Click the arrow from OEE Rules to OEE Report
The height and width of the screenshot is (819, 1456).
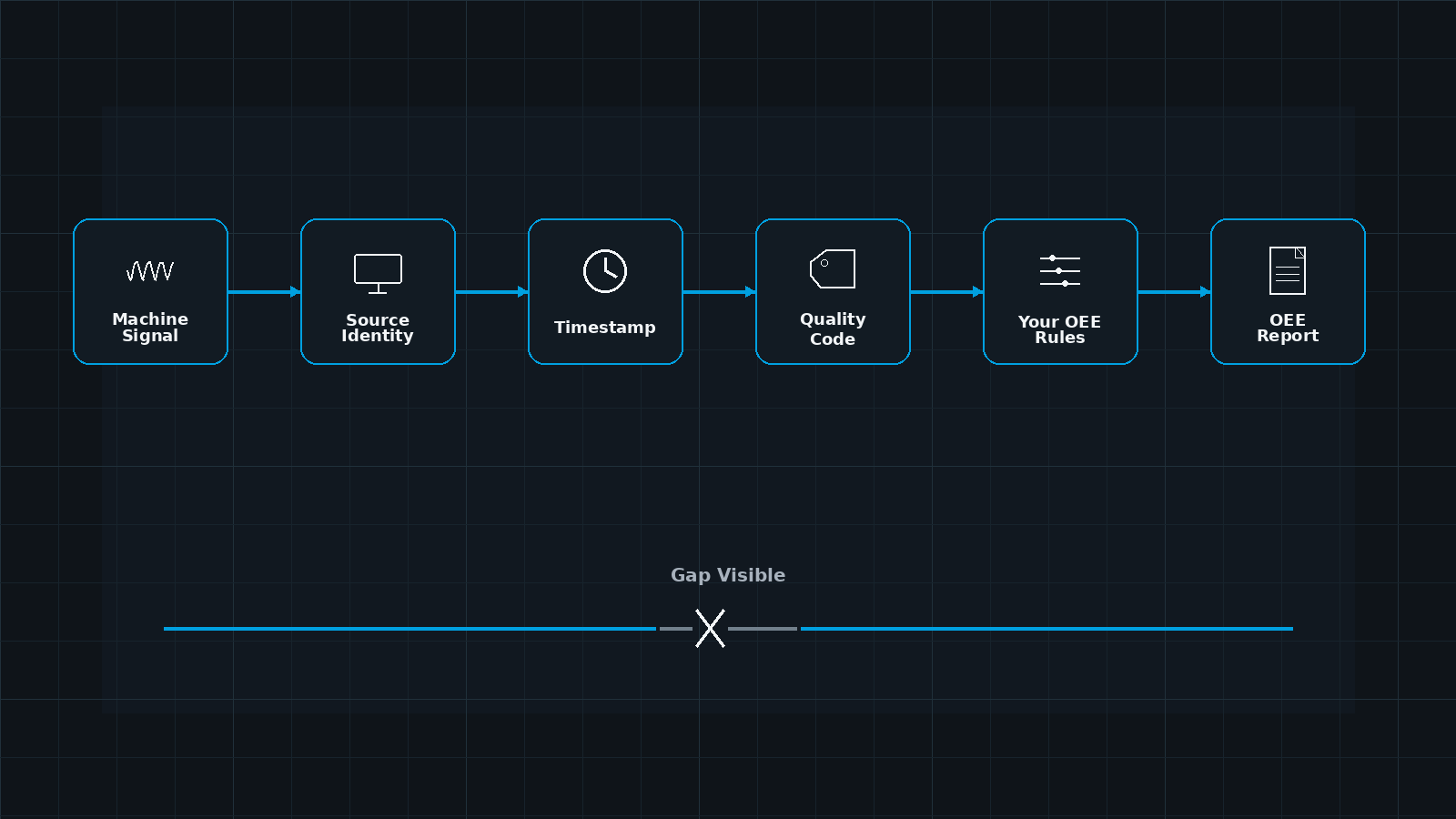[1174, 292]
